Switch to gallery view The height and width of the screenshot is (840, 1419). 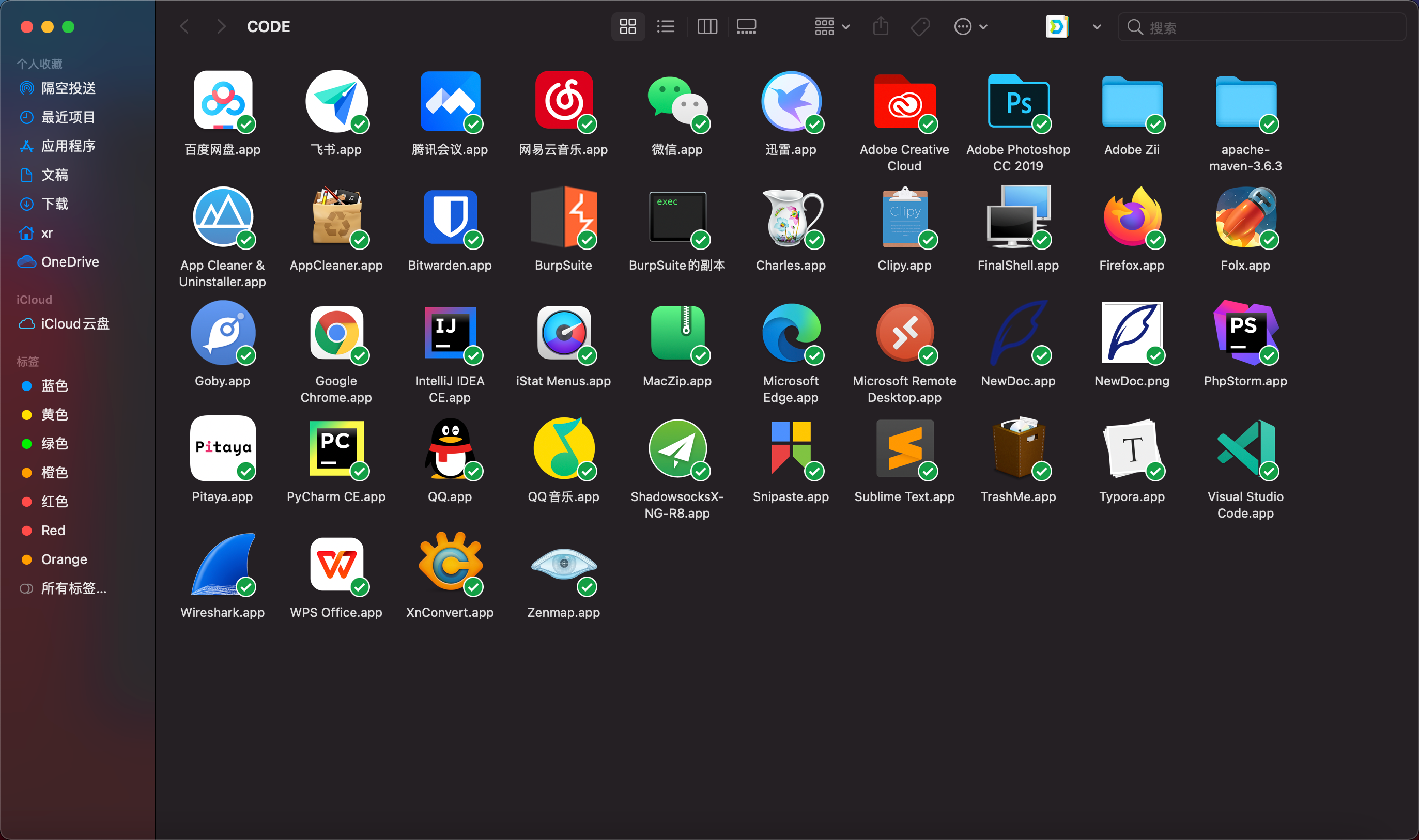coord(746,26)
